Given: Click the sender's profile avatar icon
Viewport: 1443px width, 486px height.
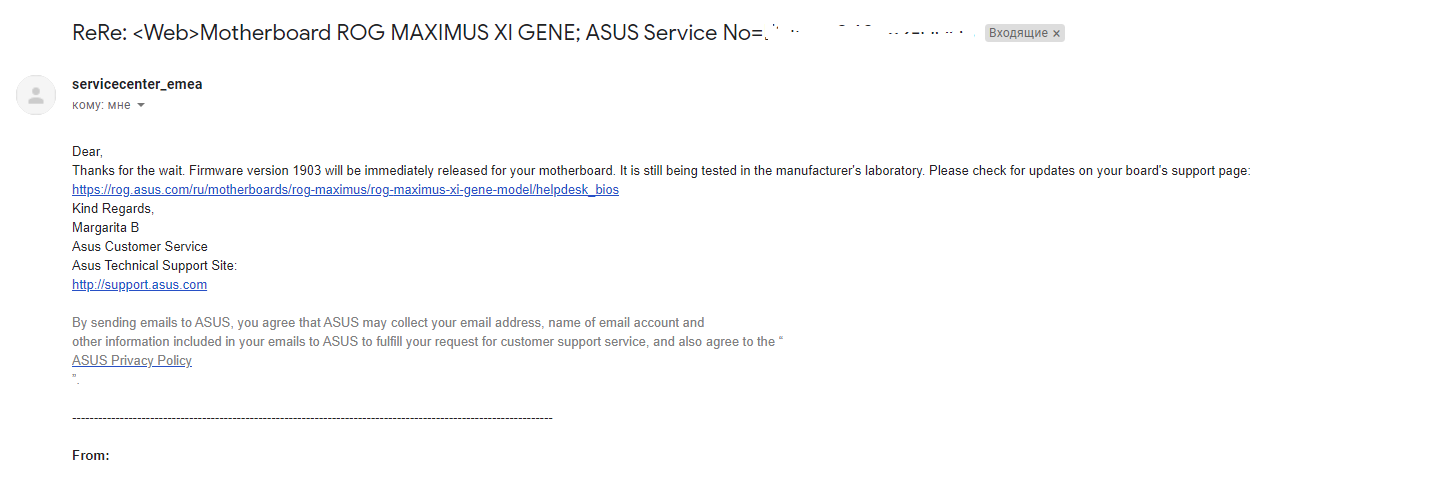Looking at the screenshot, I should click(36, 95).
